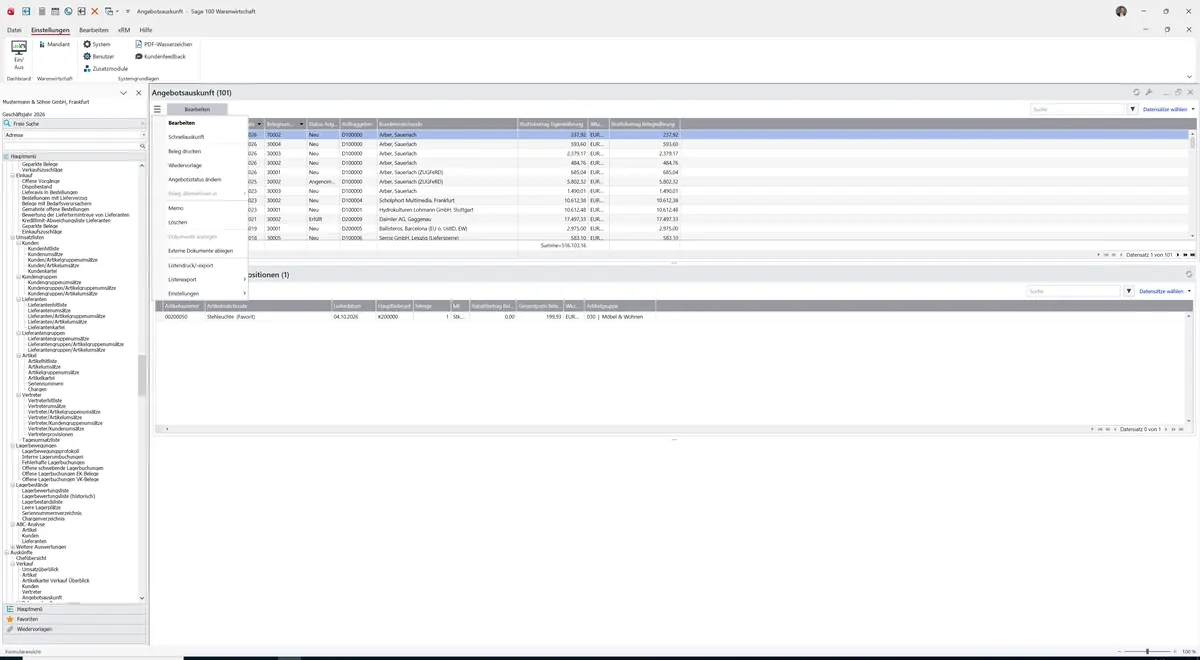Open Favoriten section in navigation pane
This screenshot has height=660, width=1200.
pyautogui.click(x=75, y=619)
